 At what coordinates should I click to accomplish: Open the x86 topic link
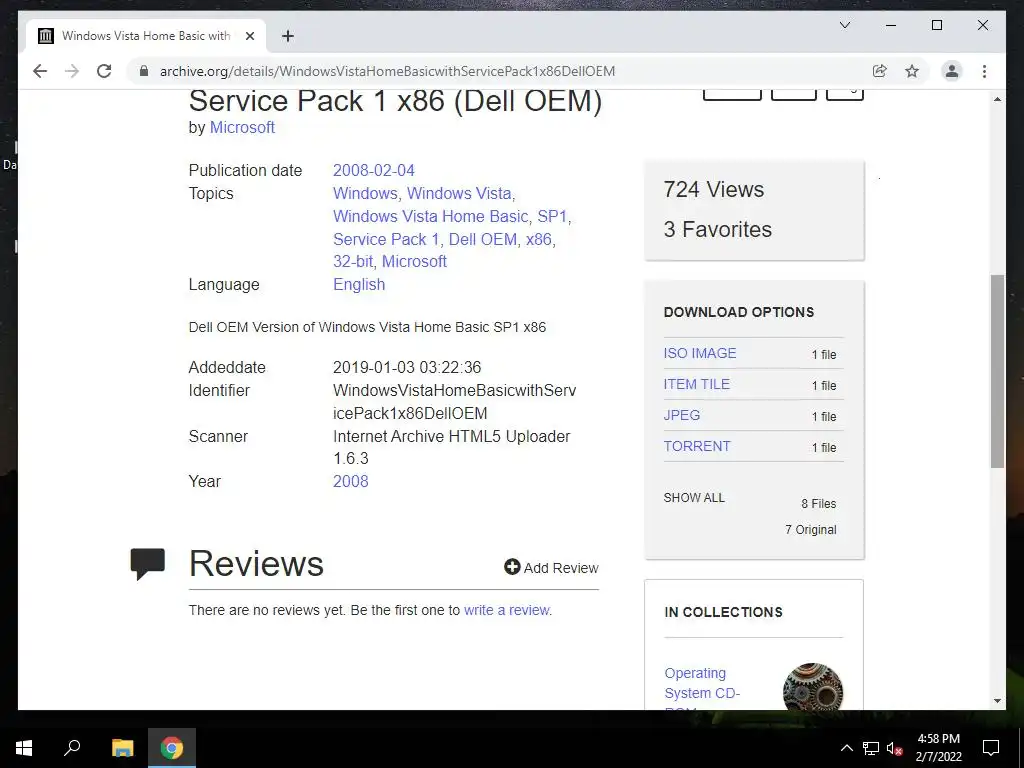tap(539, 239)
